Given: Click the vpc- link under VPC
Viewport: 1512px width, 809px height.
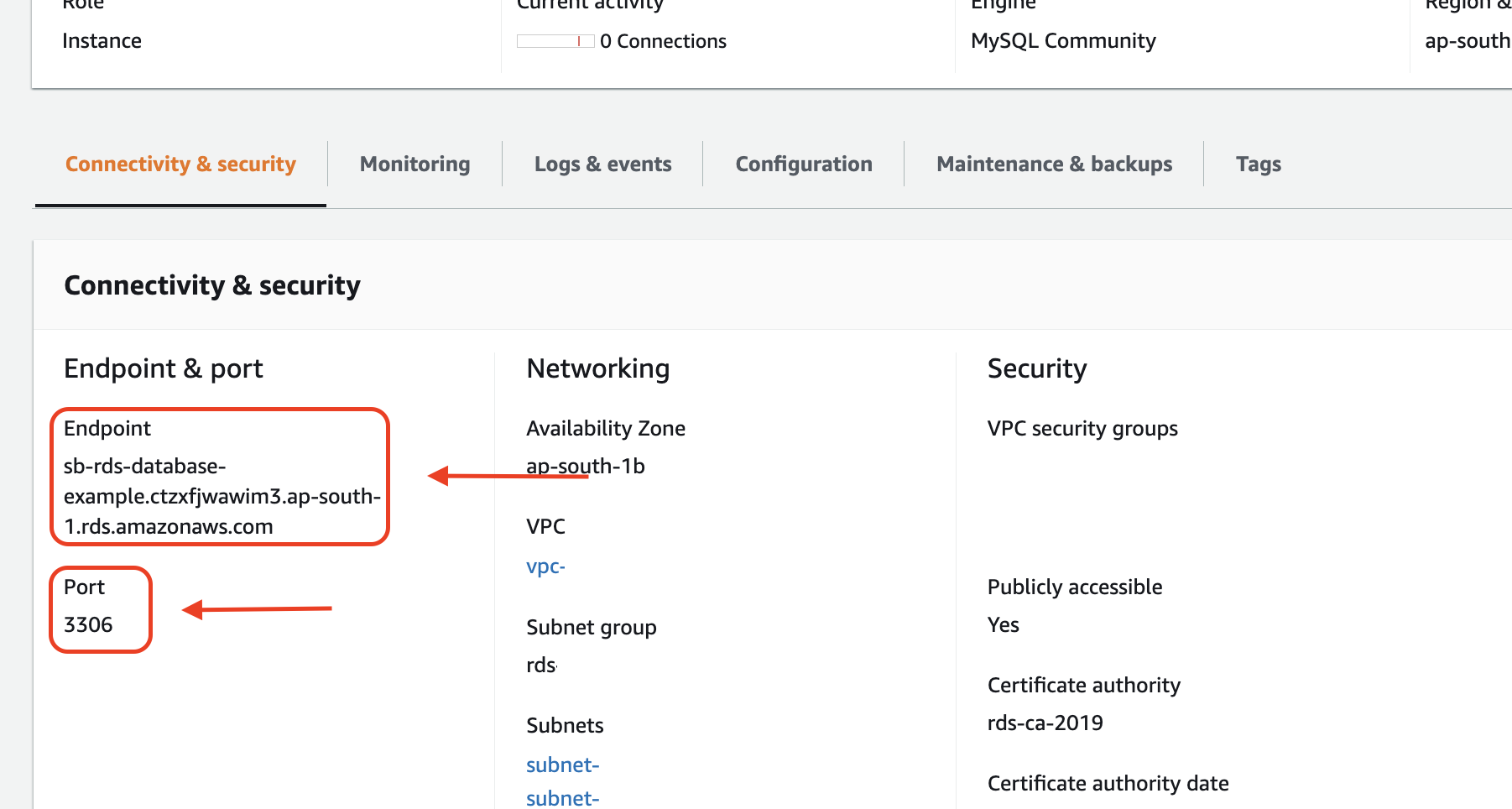Looking at the screenshot, I should point(545,566).
